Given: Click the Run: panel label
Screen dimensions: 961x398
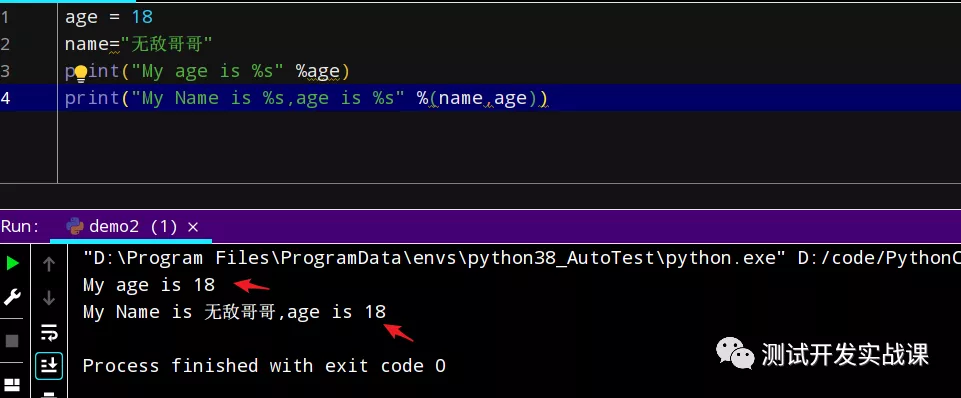Looking at the screenshot, I should [20, 226].
